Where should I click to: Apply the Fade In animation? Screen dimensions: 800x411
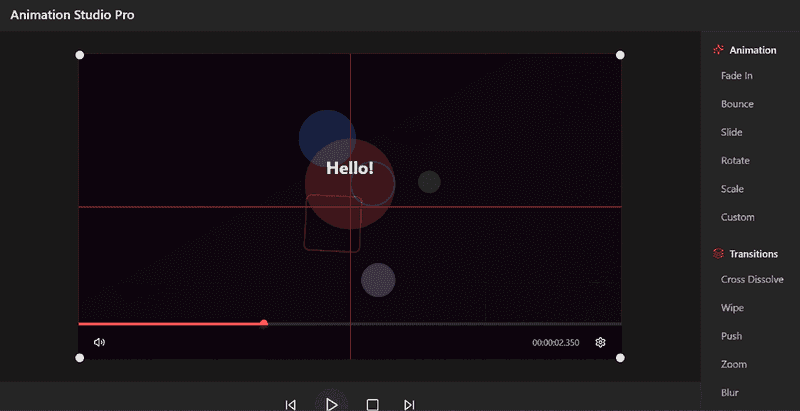pyautogui.click(x=737, y=75)
